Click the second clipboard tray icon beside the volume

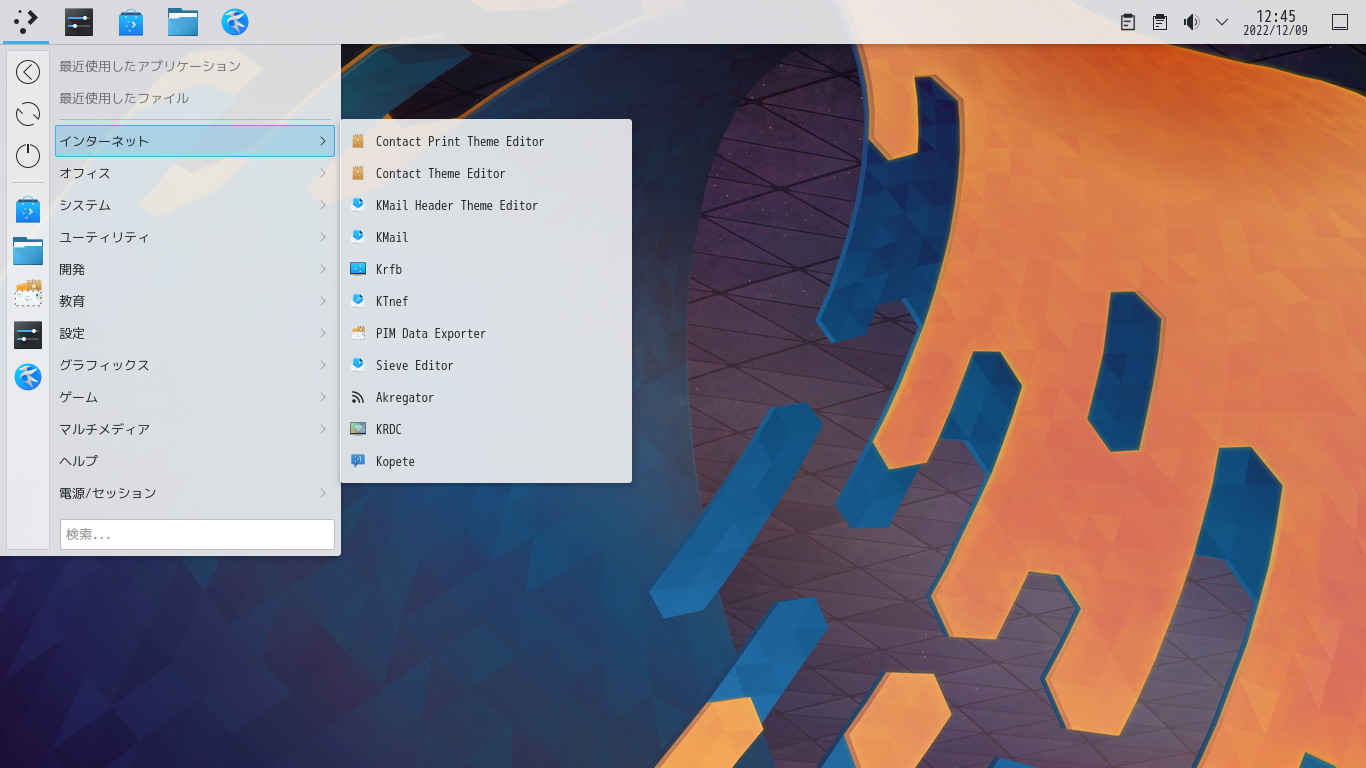[x=1160, y=22]
